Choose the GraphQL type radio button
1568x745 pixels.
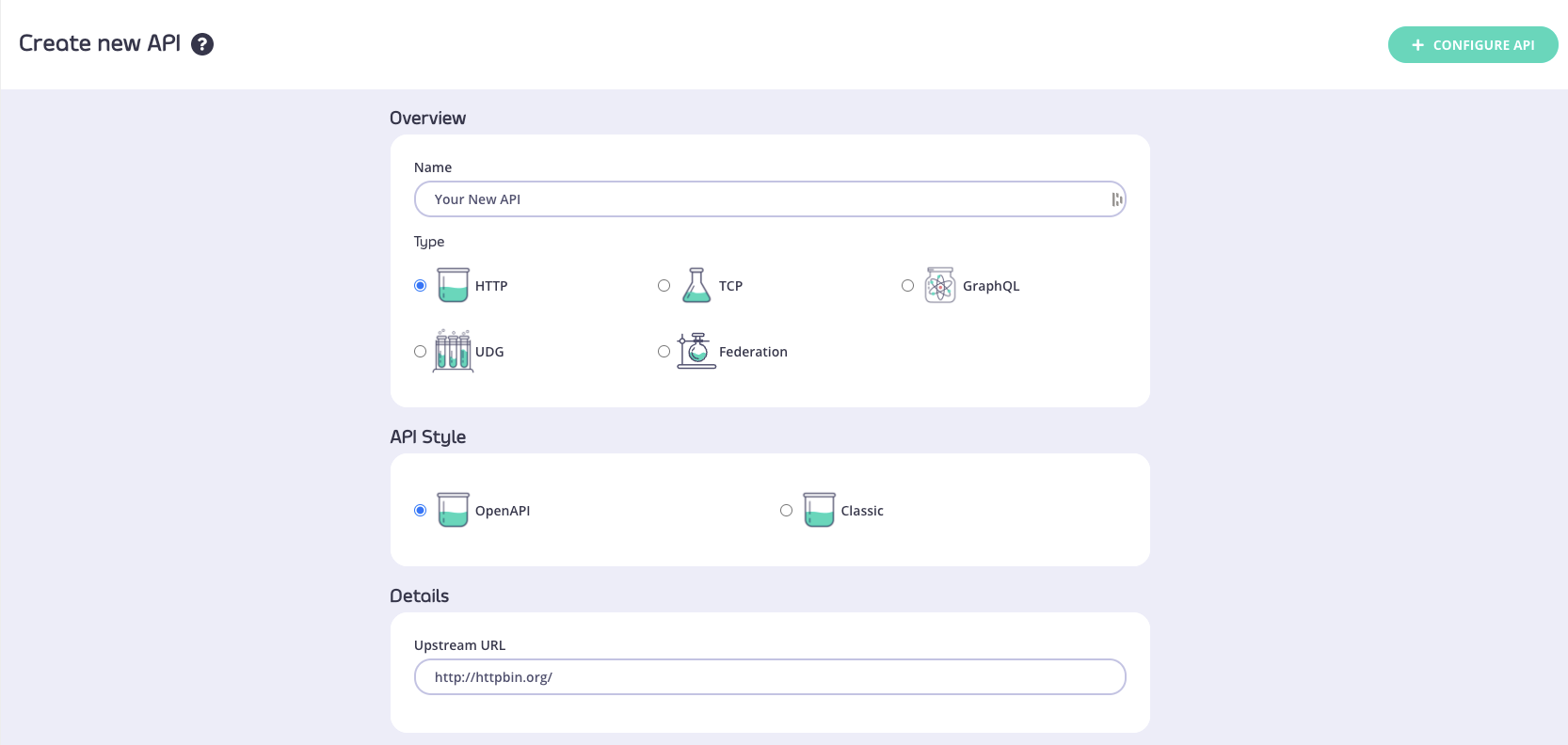point(908,286)
